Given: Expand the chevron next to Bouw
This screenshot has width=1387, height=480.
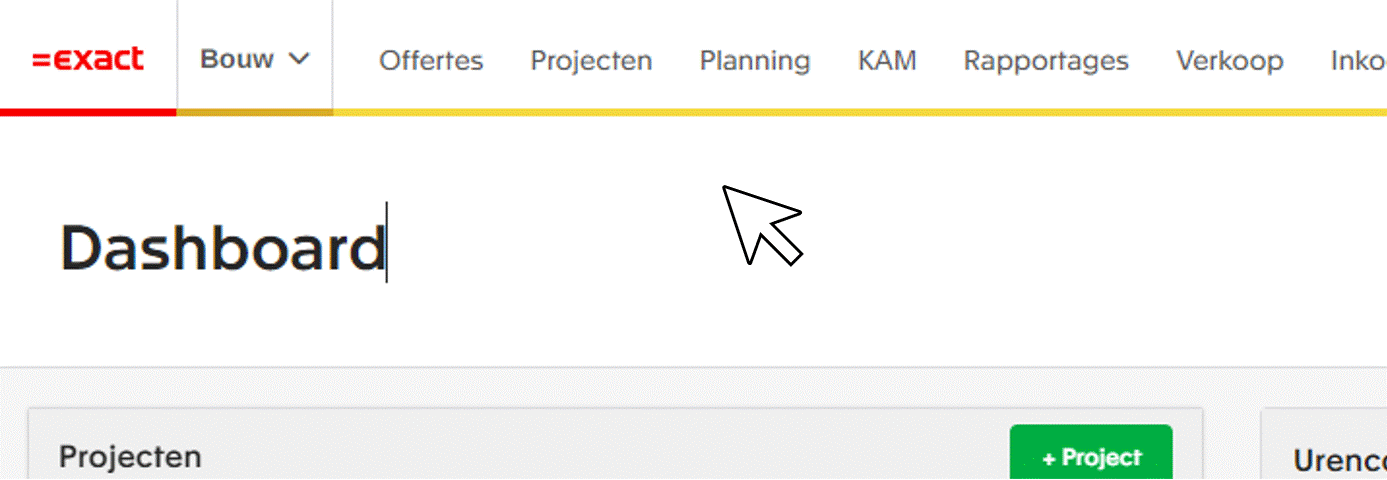Looking at the screenshot, I should [298, 59].
